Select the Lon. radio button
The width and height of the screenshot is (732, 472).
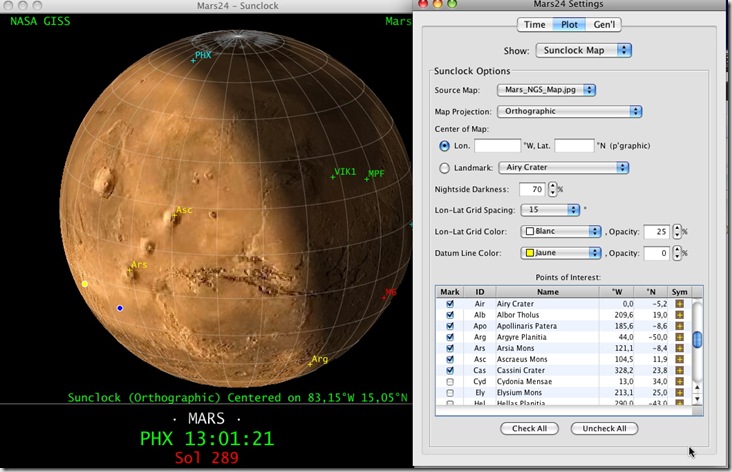444,146
